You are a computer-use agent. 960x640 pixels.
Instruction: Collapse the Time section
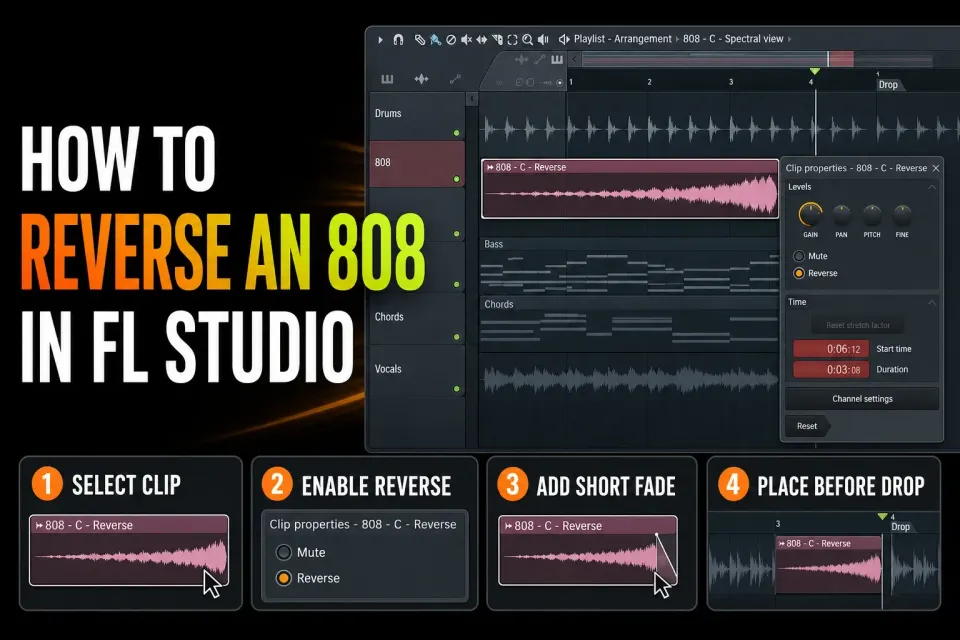click(x=931, y=302)
